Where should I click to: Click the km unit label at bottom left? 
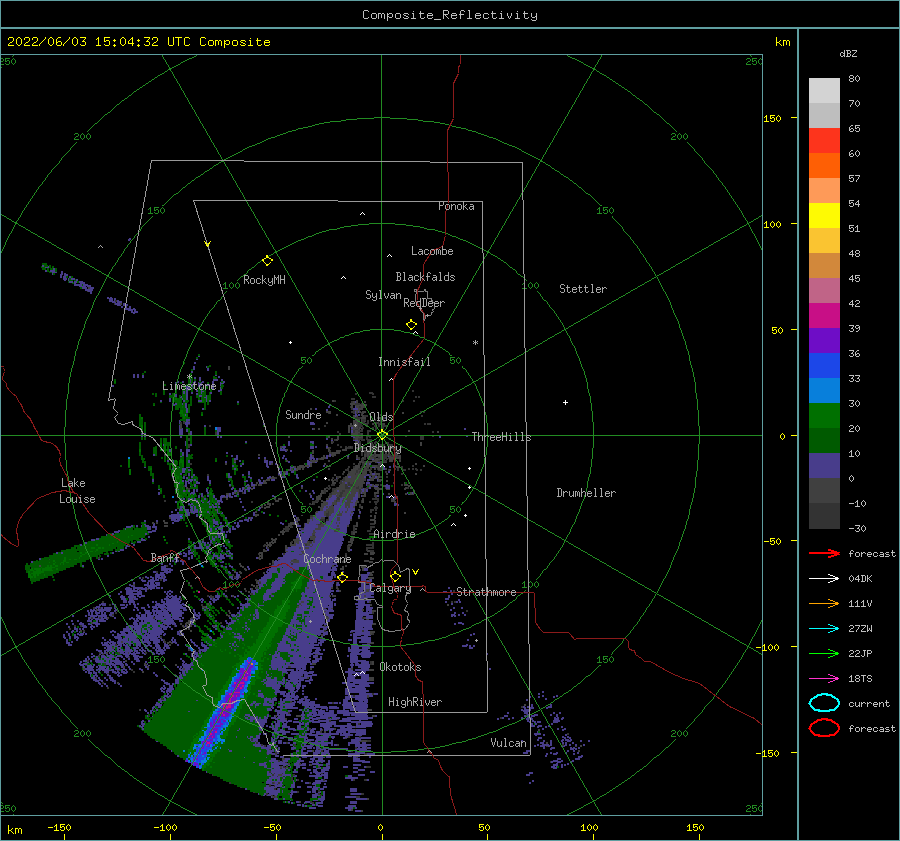[14, 830]
